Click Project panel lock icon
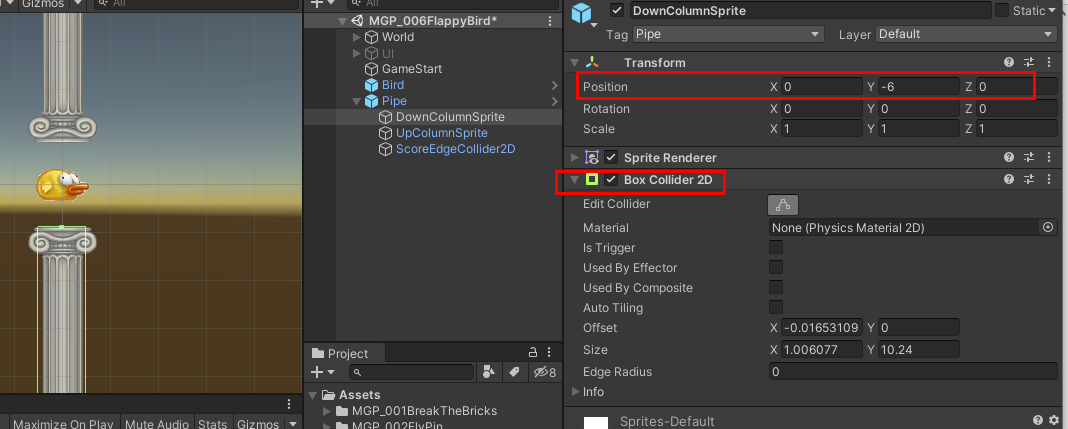The height and width of the screenshot is (429, 1068). pos(533,353)
